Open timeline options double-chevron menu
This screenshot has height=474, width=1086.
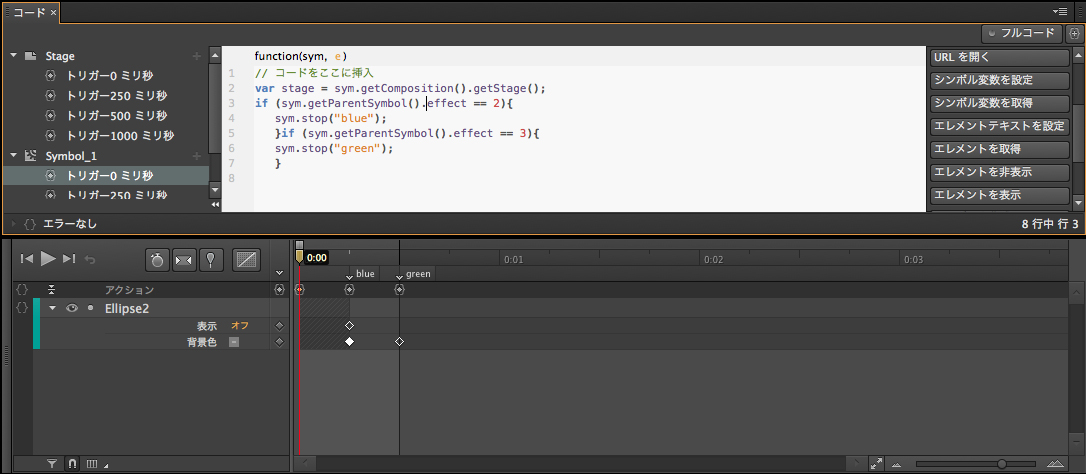click(x=279, y=272)
